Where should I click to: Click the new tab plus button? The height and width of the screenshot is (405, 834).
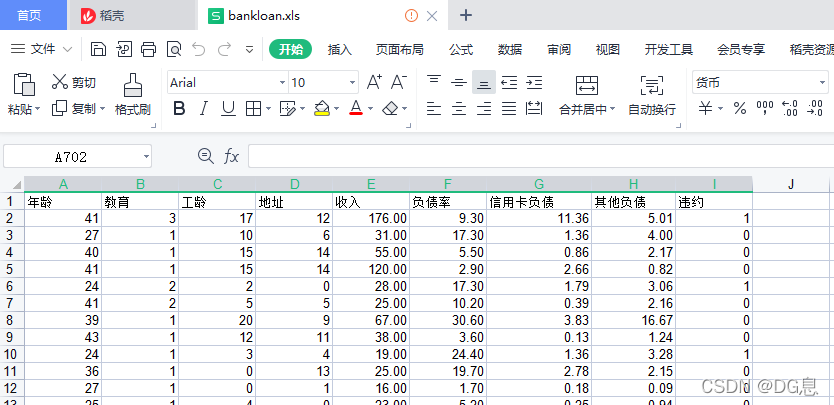tap(465, 15)
